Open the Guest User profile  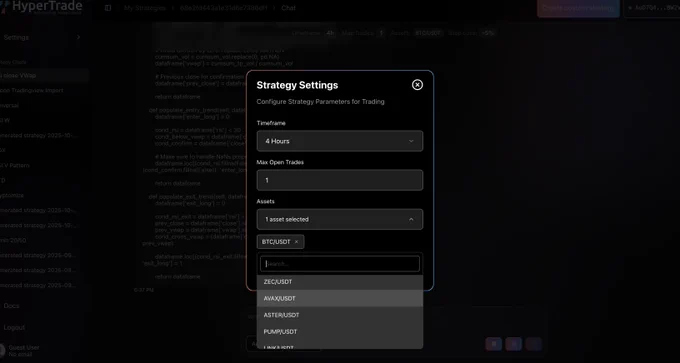(x=22, y=350)
